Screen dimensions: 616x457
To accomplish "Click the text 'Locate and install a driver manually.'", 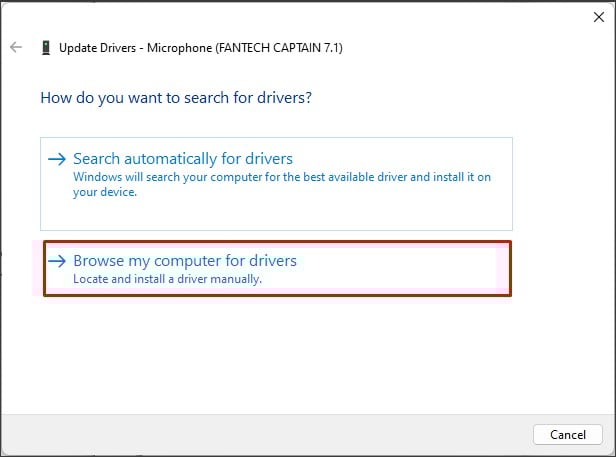I will 167,279.
